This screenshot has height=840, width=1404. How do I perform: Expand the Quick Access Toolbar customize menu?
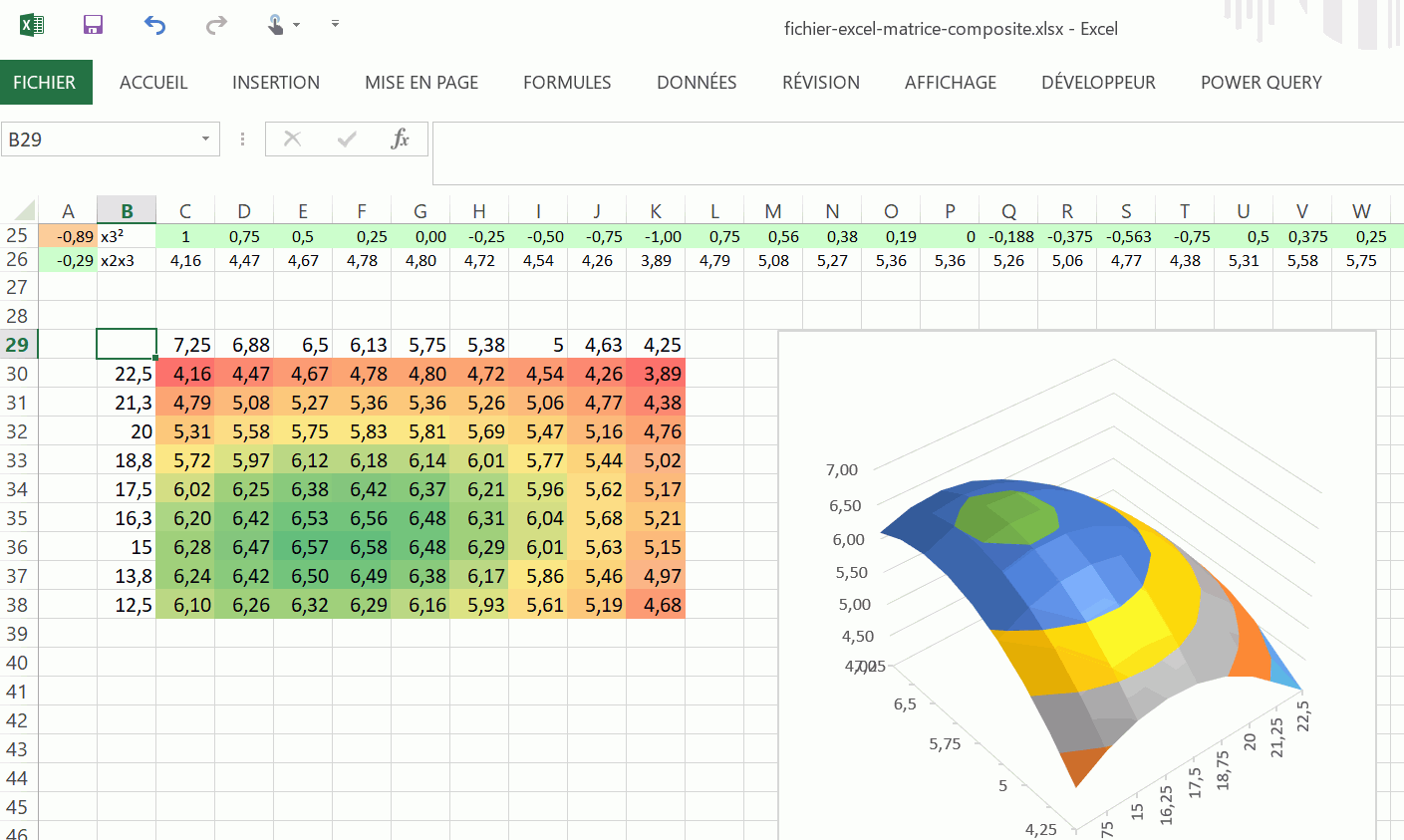[x=335, y=24]
